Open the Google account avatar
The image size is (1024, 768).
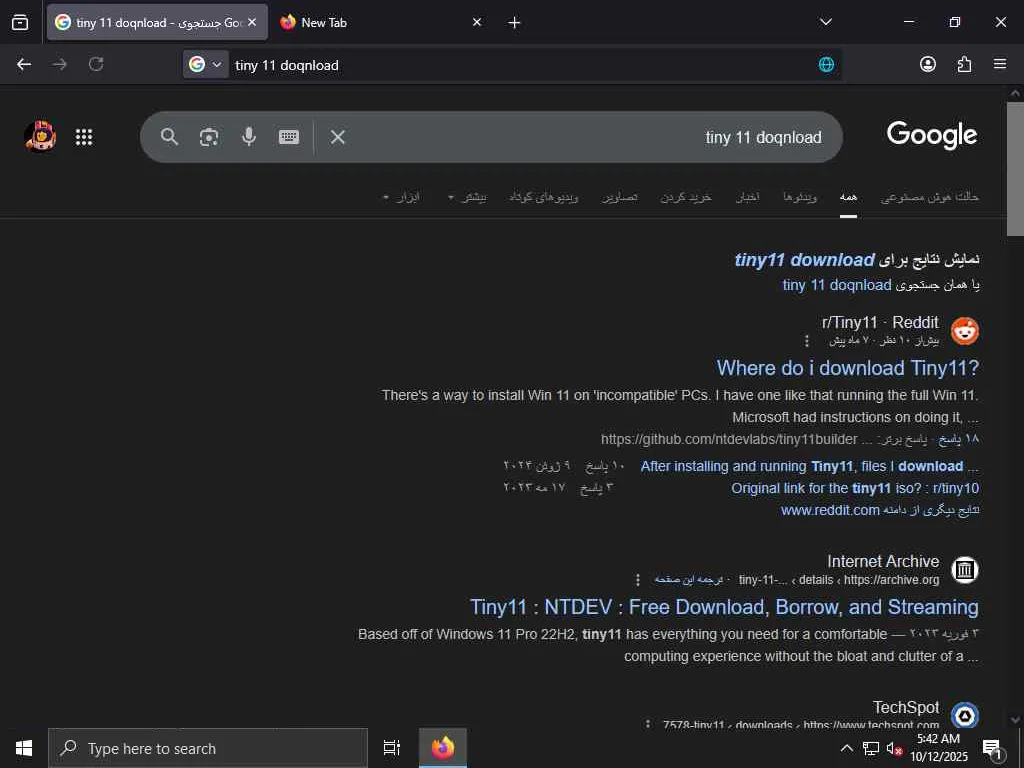pos(40,136)
